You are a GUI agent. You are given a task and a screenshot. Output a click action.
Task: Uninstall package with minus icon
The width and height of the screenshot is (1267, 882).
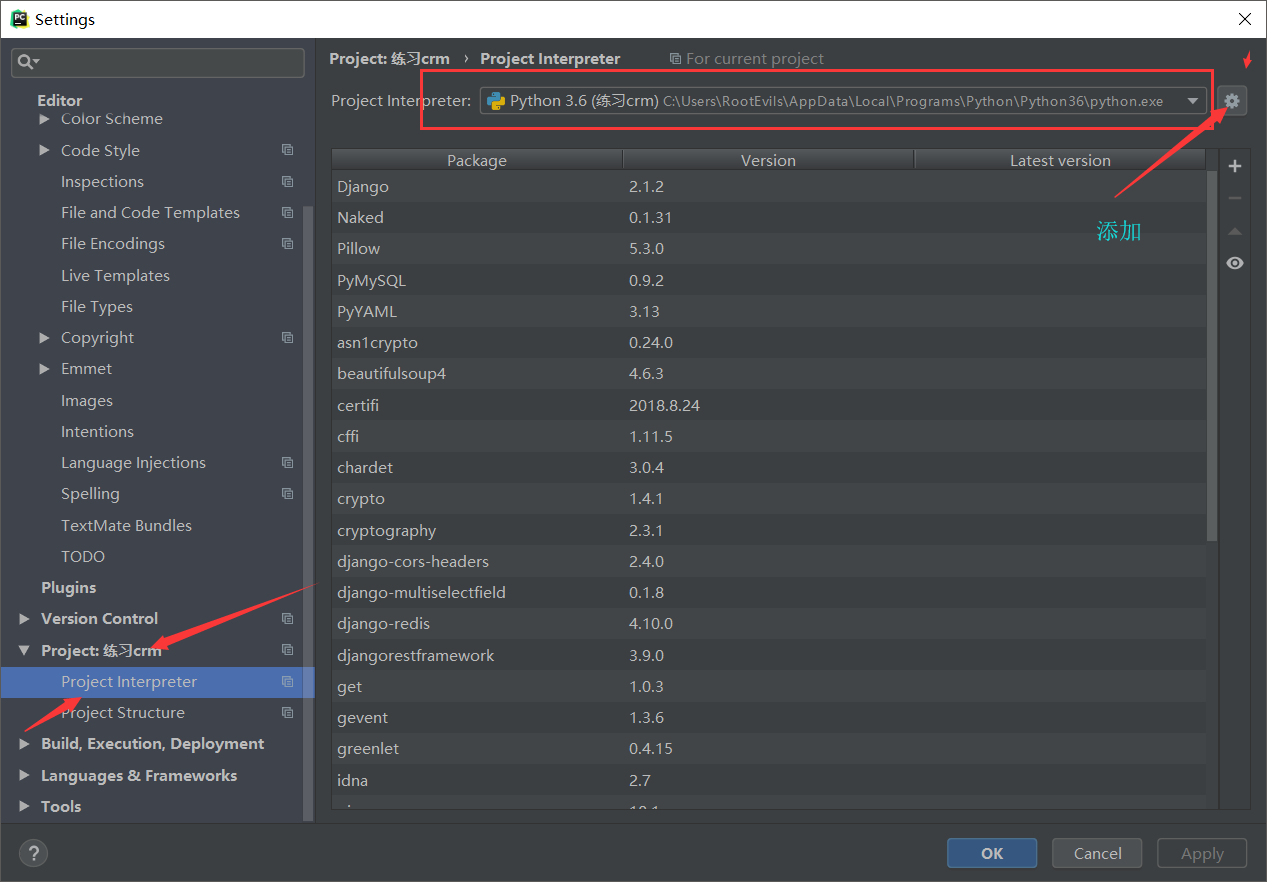[1235, 198]
